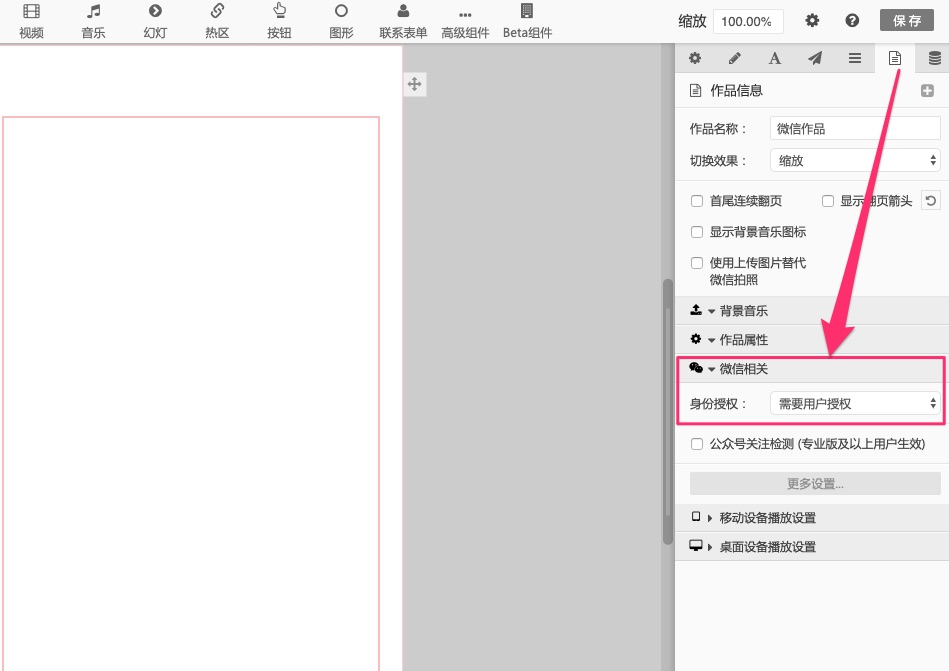The width and height of the screenshot is (949, 671).
Task: Click the vertical scrollbar beside canvas
Action: 667,410
